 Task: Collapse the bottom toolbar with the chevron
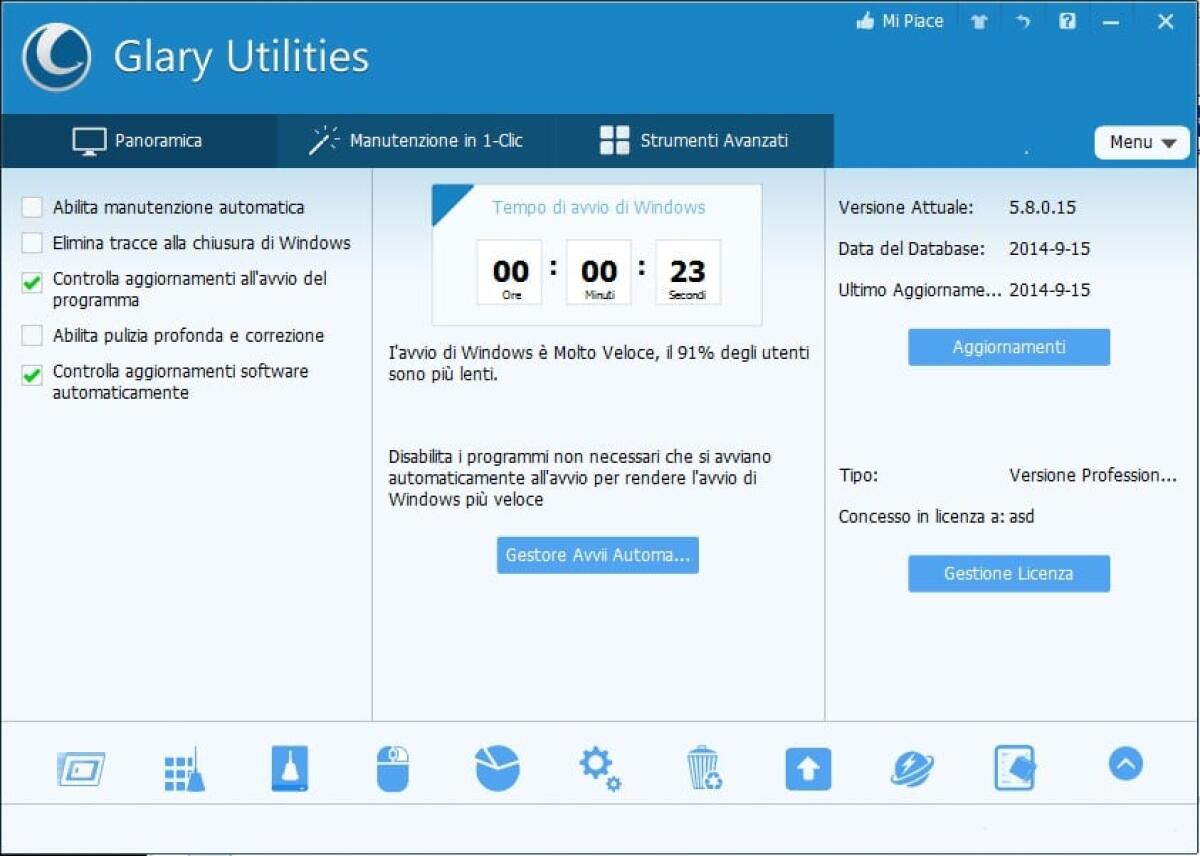point(1125,763)
